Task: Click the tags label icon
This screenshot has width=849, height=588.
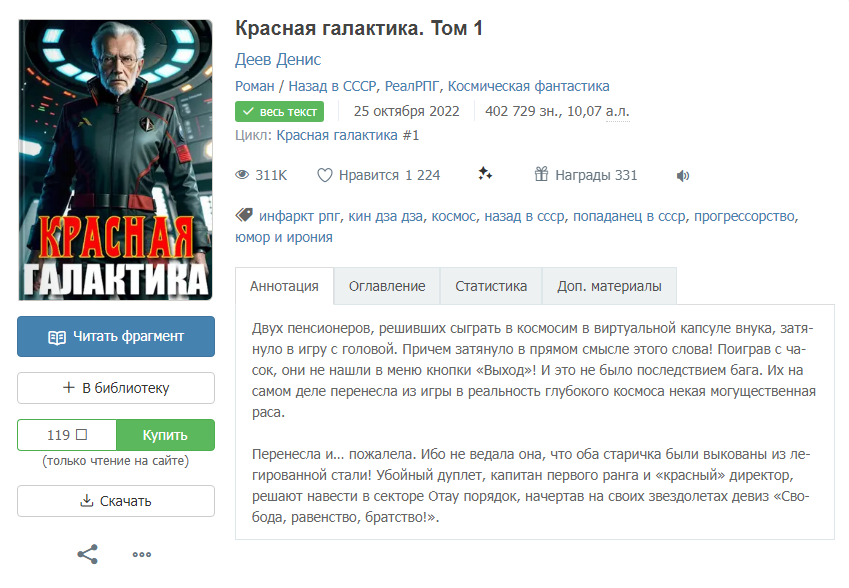Action: pyautogui.click(x=244, y=215)
